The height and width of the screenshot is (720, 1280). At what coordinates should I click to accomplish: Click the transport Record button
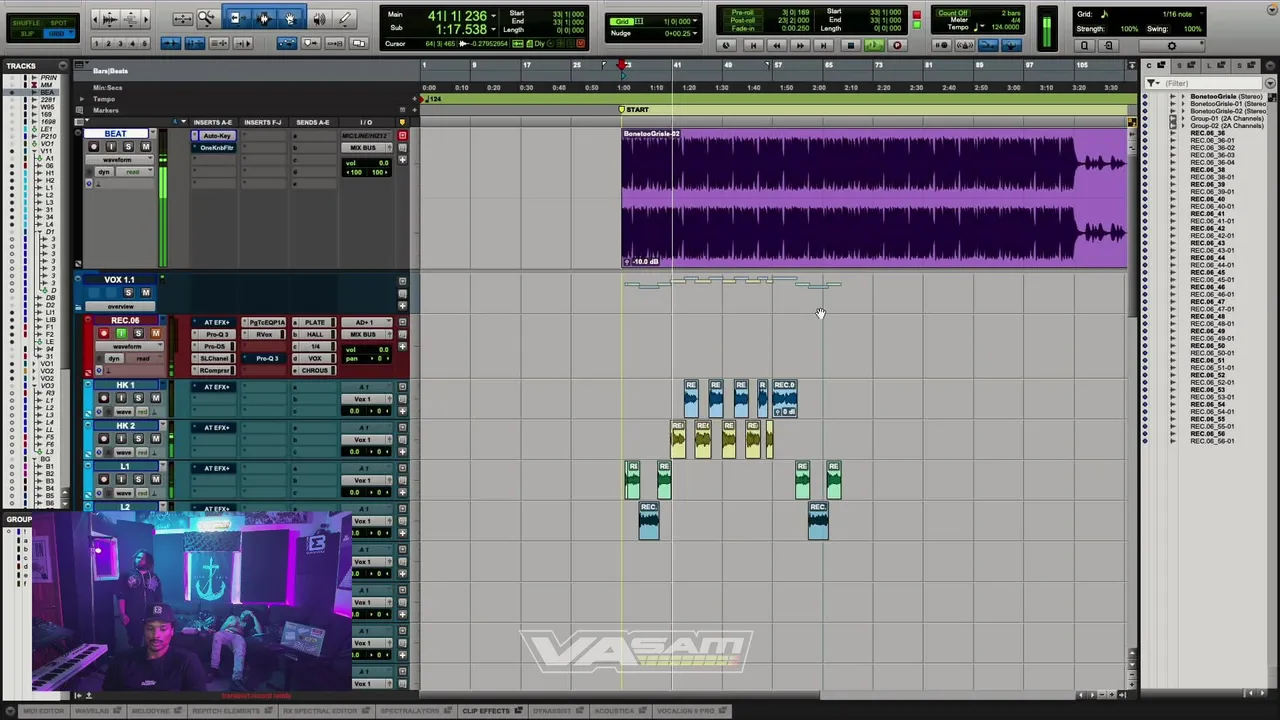[x=897, y=45]
